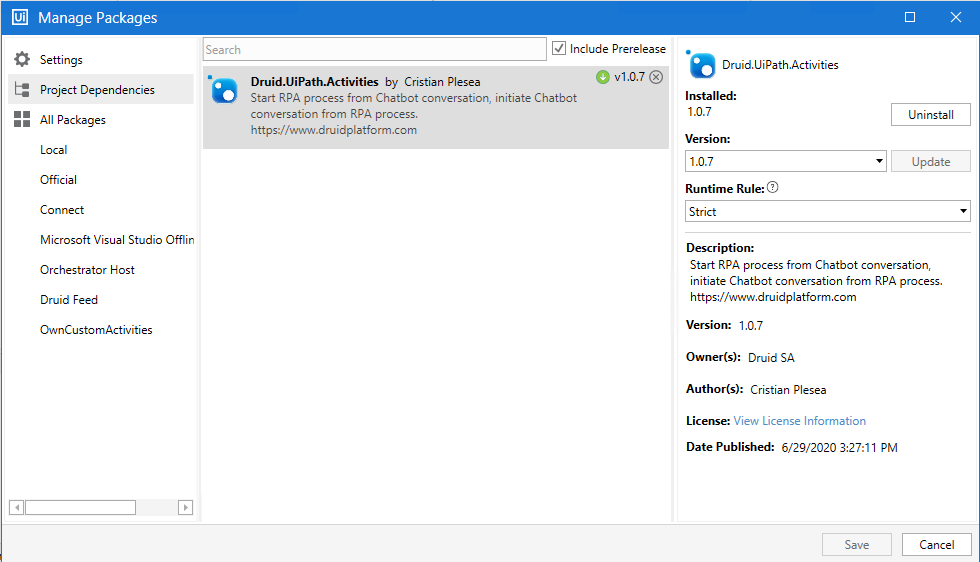Expand the Runtime Rule Strict dropdown
The height and width of the screenshot is (562, 980).
(828, 211)
